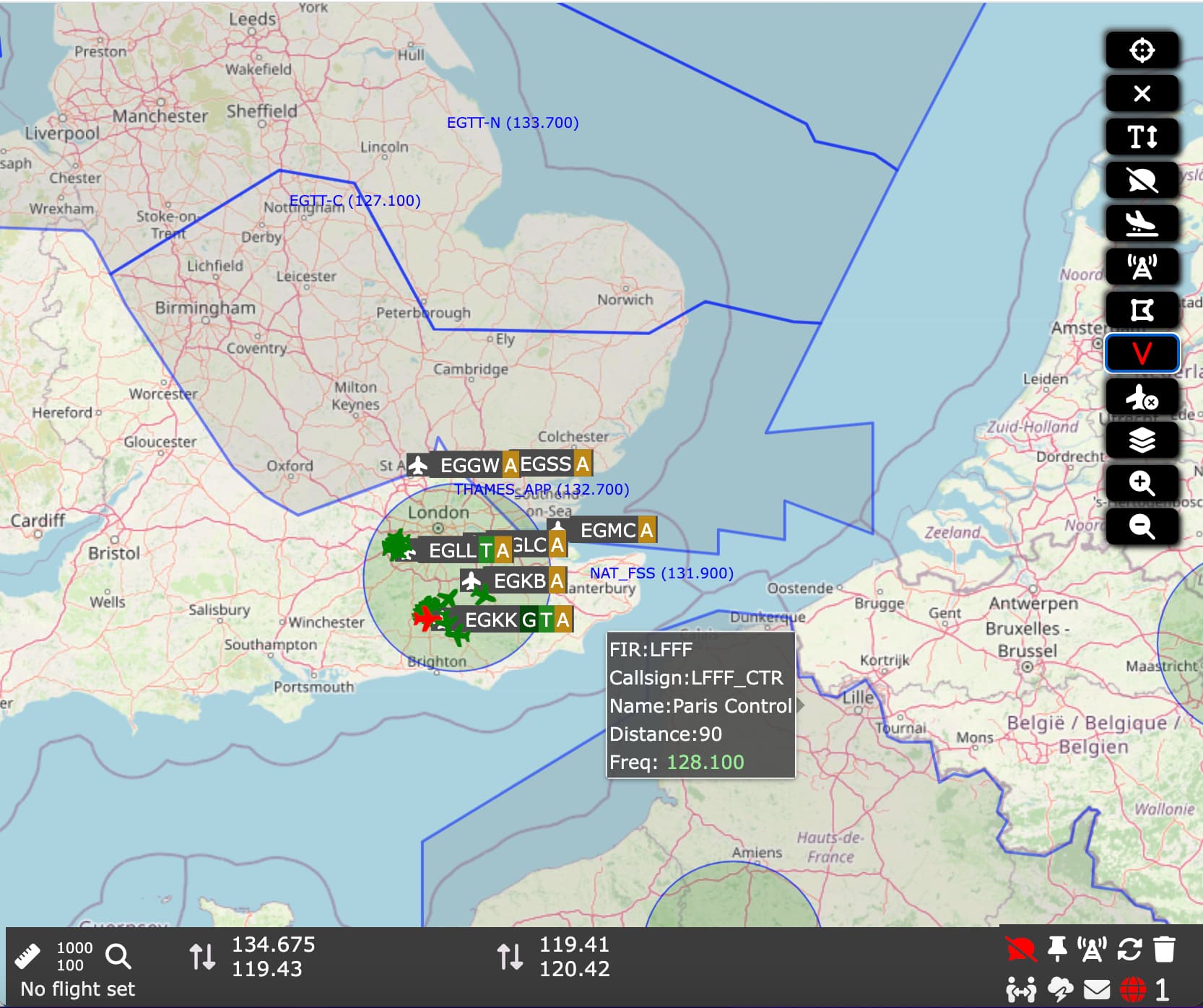1203x1008 pixels.
Task: Click the swap arrows beside 119.41
Action: point(510,957)
